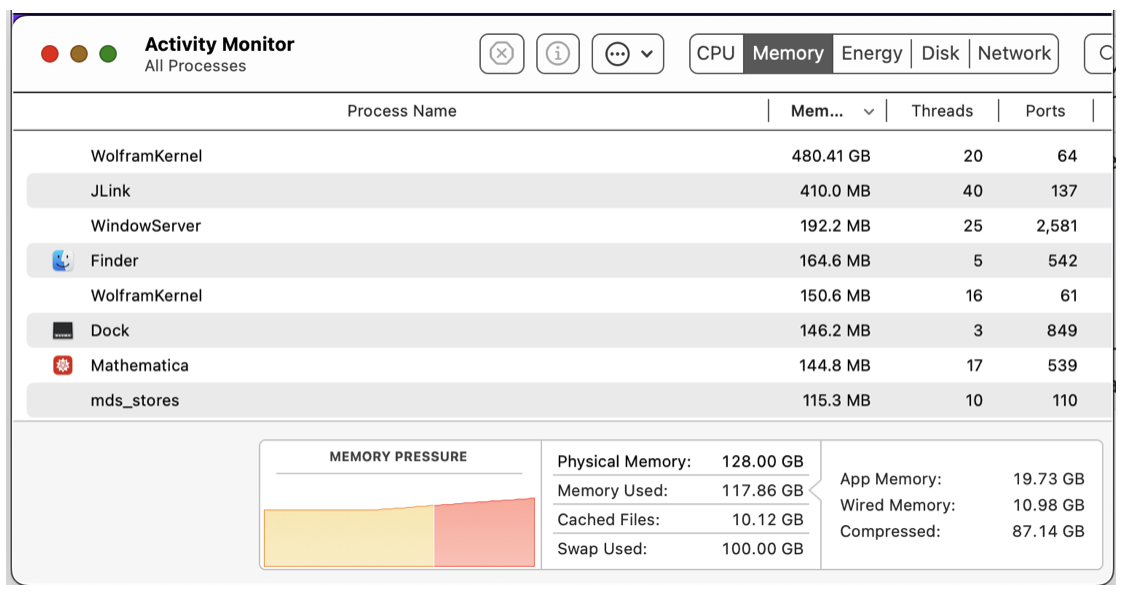Click the search field in the toolbar
Viewport: 1124px width, 600px height.
[1099, 54]
